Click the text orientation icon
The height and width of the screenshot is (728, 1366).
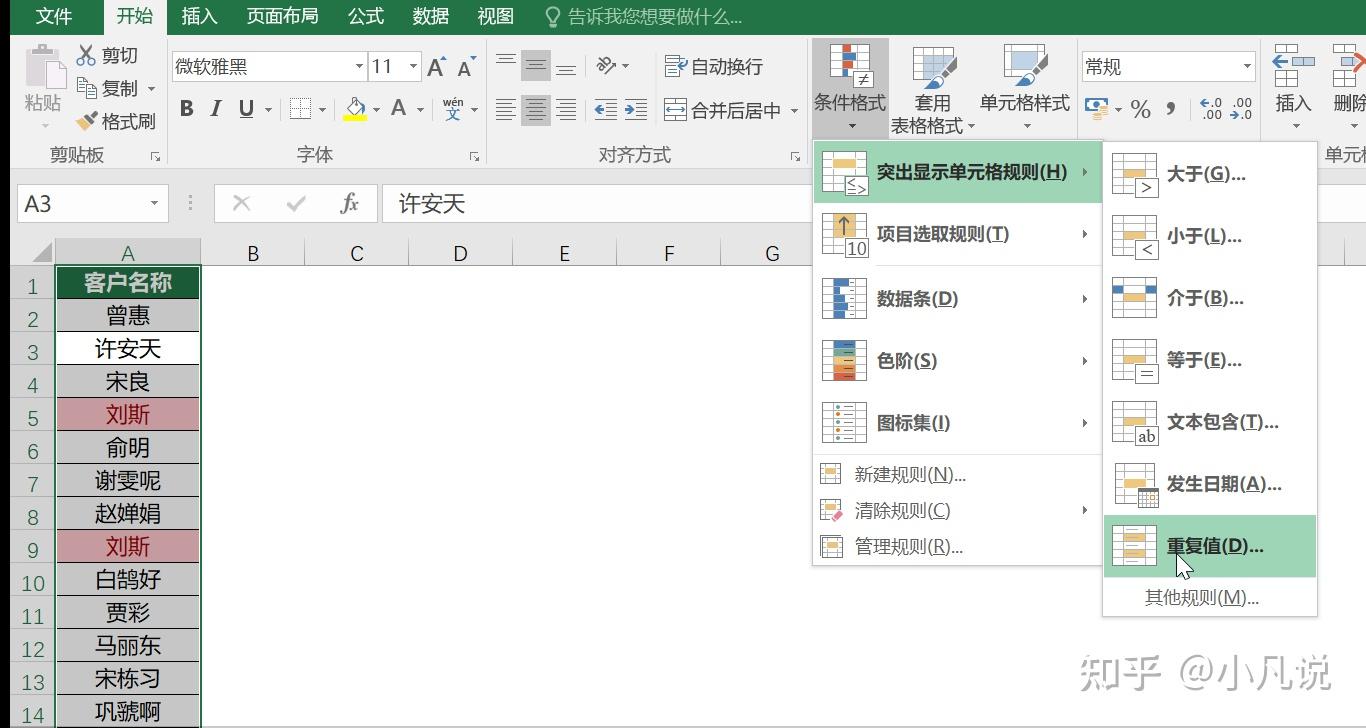pyautogui.click(x=606, y=66)
